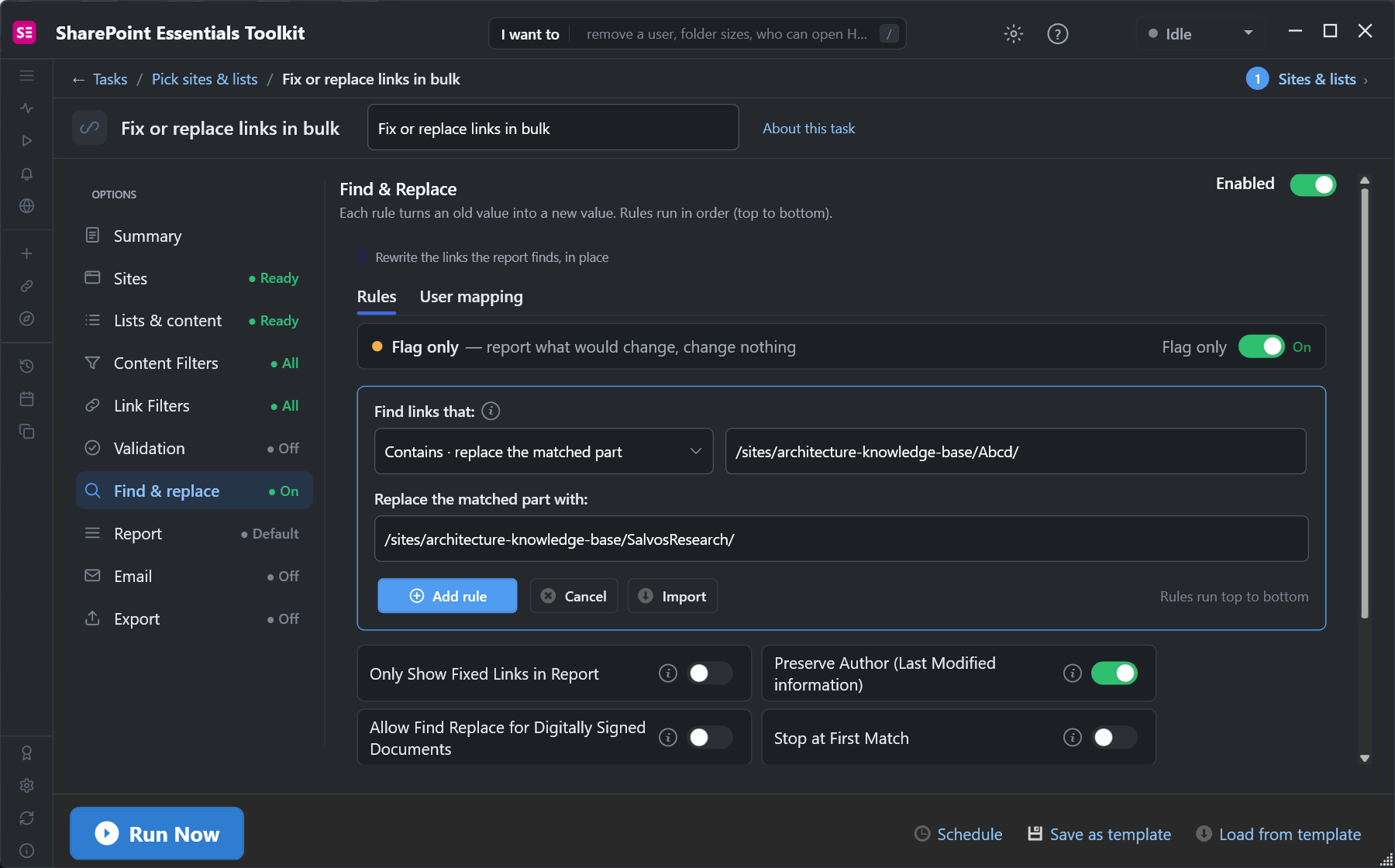
Task: Click the Replace the matched part with field
Action: 841,539
